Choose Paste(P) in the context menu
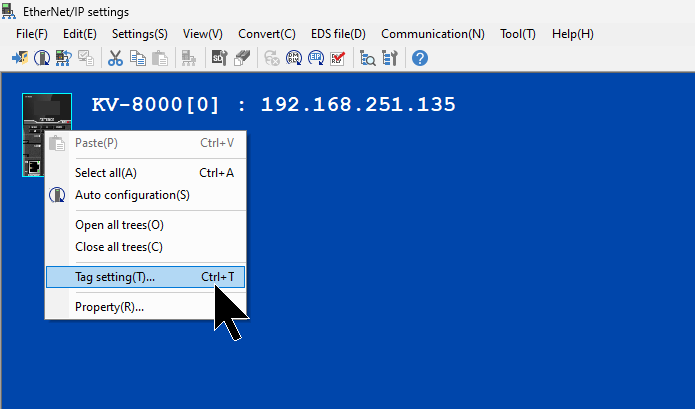The height and width of the screenshot is (409, 695). point(145,143)
